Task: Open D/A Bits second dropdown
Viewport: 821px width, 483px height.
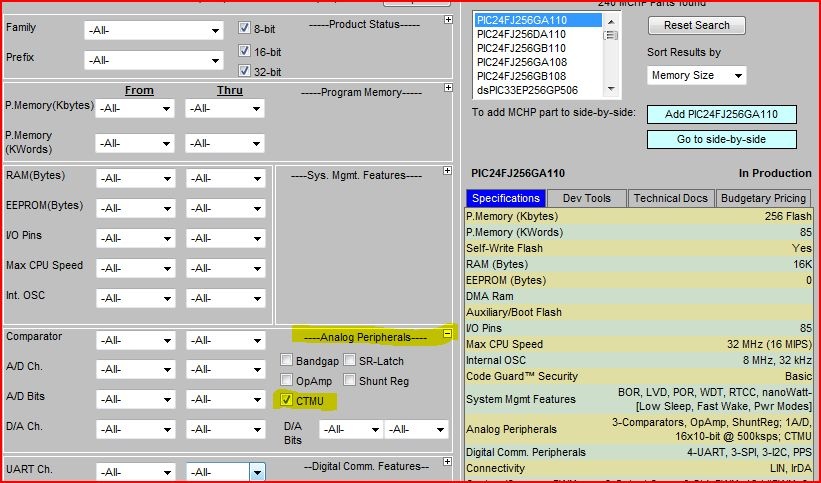Action: pos(416,429)
